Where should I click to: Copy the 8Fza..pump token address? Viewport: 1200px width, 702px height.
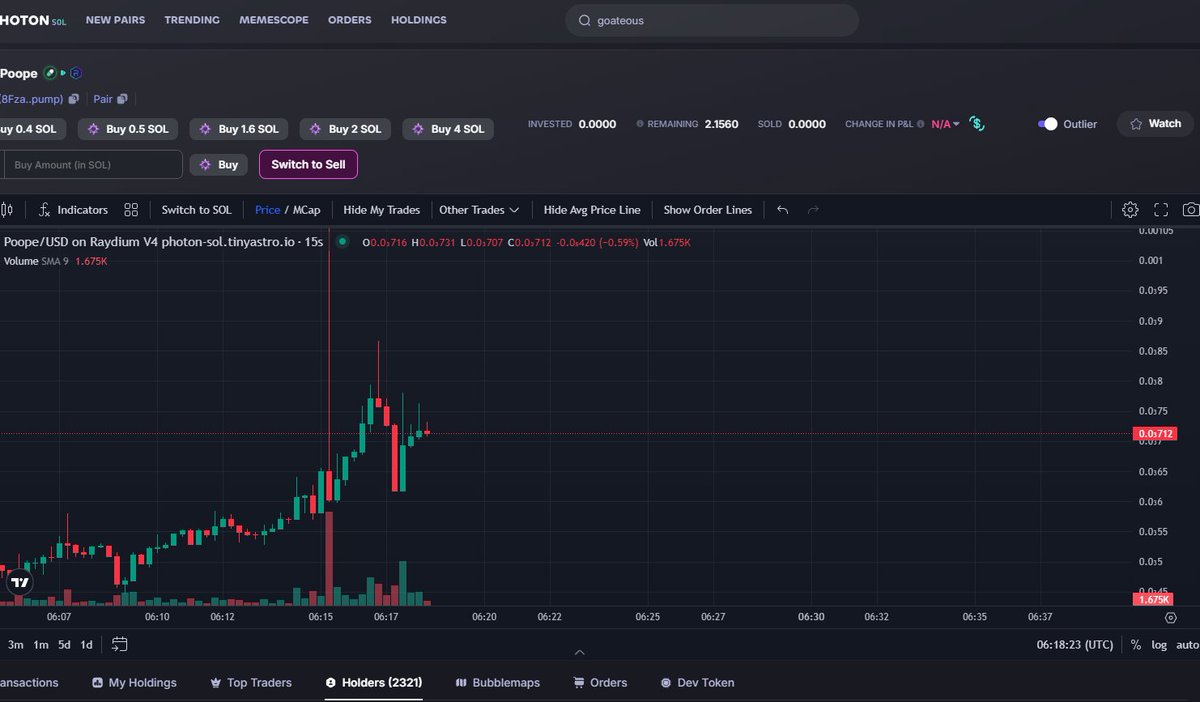pos(74,99)
